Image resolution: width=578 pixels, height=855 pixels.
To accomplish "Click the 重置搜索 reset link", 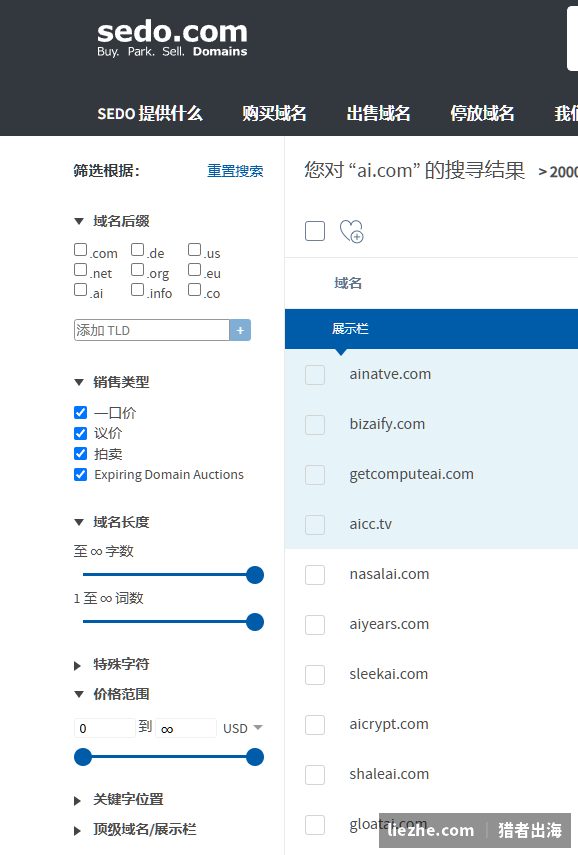I will [x=235, y=171].
